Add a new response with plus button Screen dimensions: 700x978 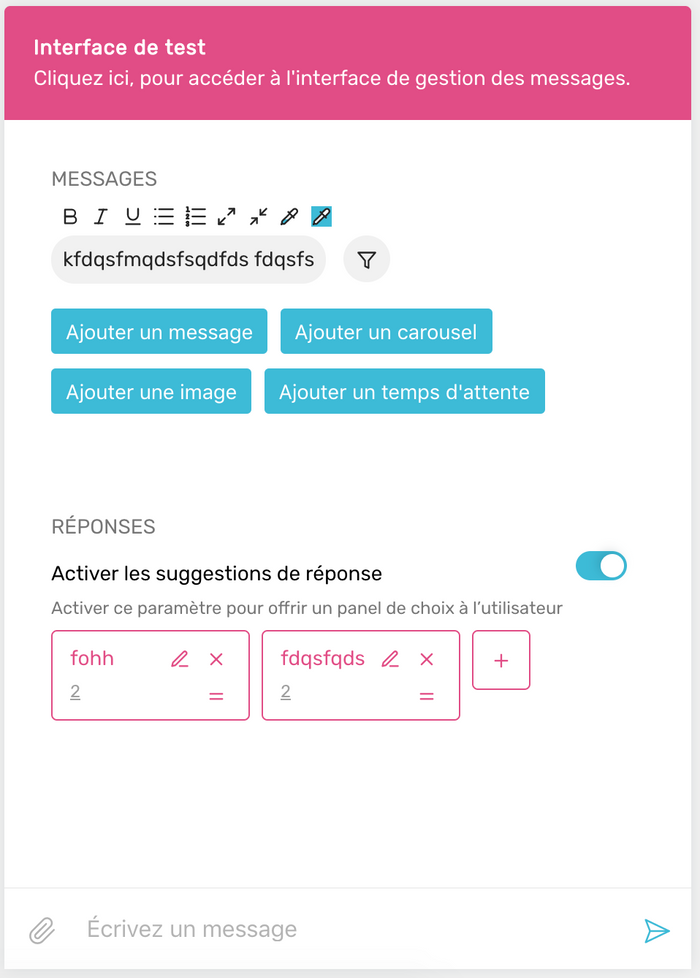click(x=501, y=660)
